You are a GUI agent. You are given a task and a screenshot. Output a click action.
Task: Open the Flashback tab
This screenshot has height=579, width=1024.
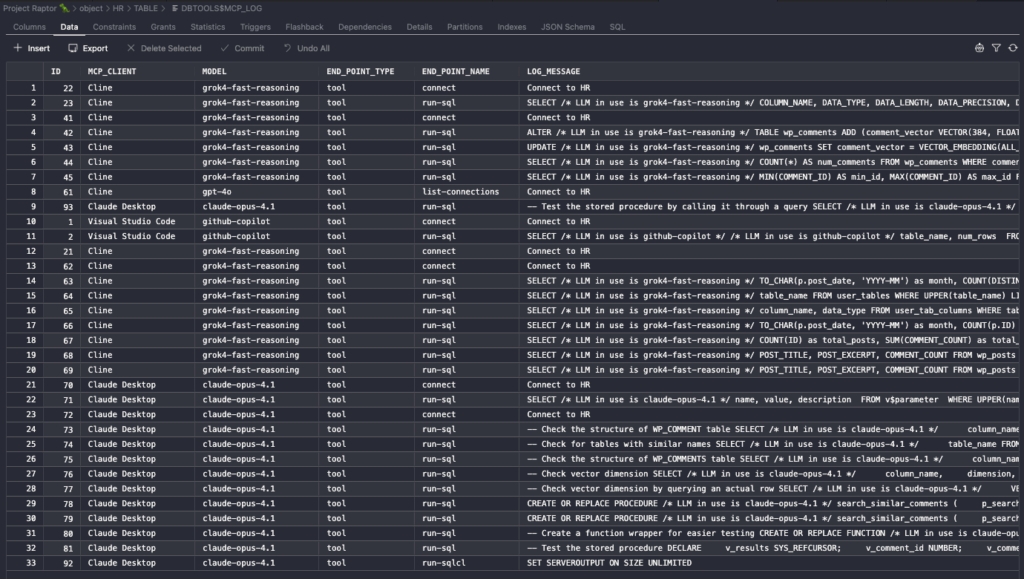[304, 27]
